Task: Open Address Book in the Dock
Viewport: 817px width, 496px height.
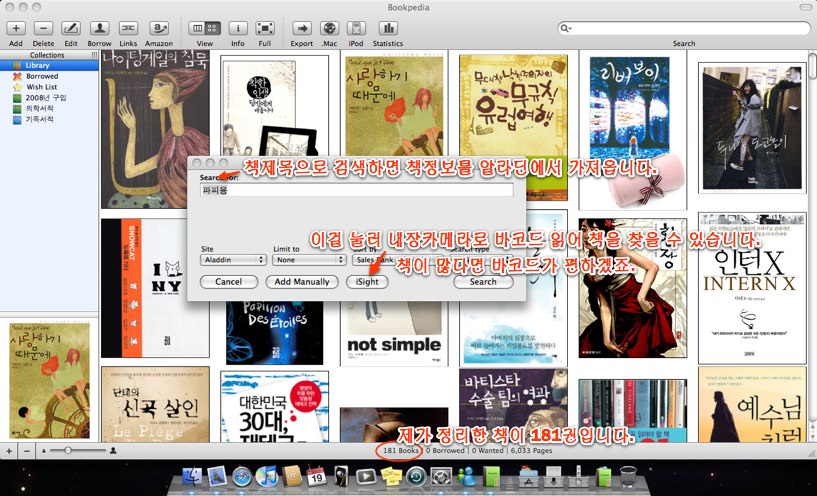Action: pyautogui.click(x=292, y=476)
